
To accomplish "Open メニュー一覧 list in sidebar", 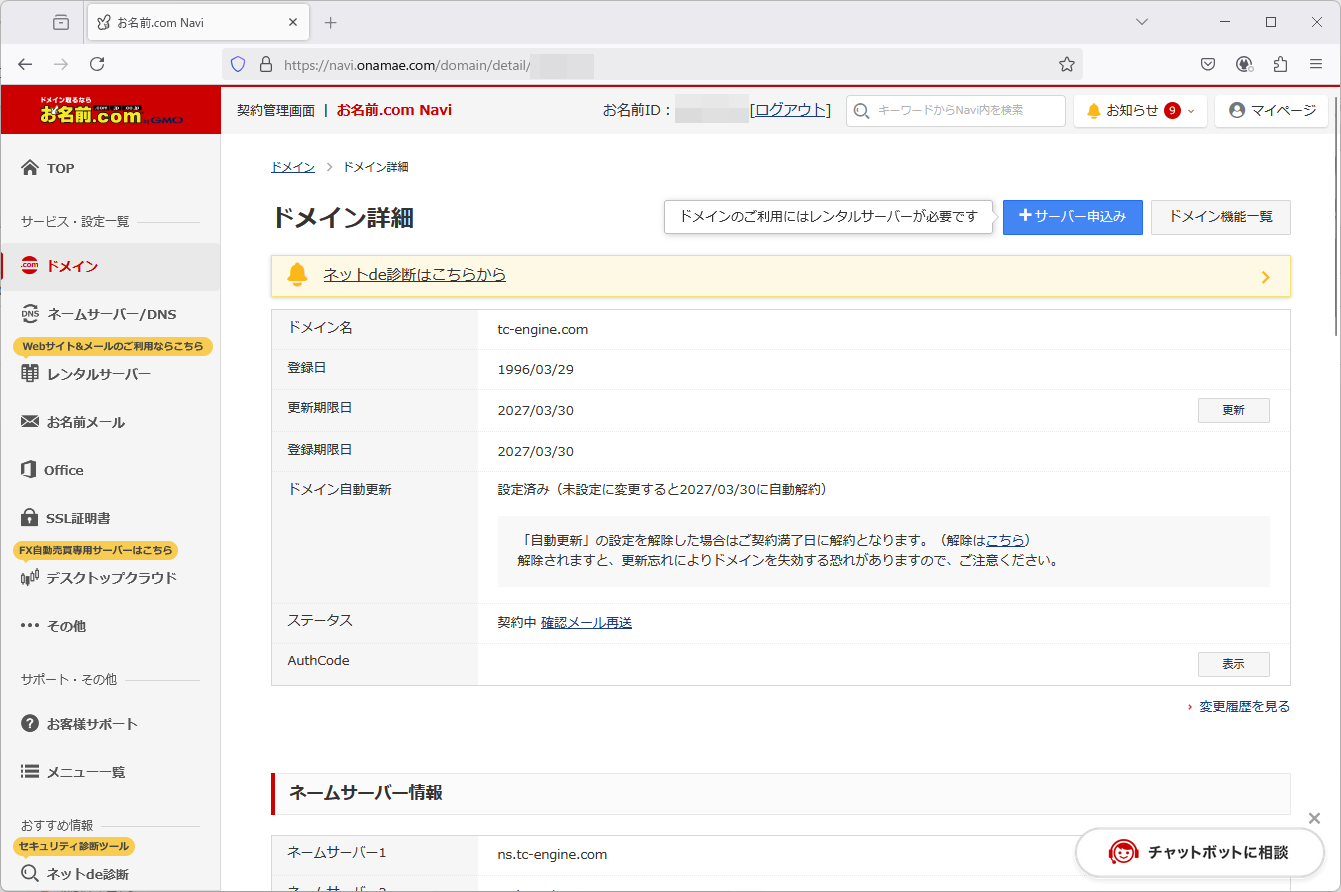I will click(x=85, y=772).
